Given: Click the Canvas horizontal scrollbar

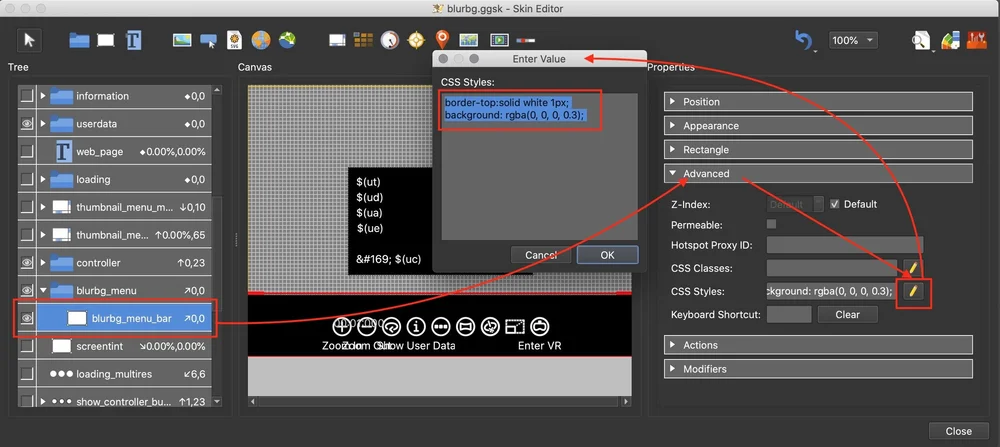Looking at the screenshot, I should pyautogui.click(x=440, y=402).
